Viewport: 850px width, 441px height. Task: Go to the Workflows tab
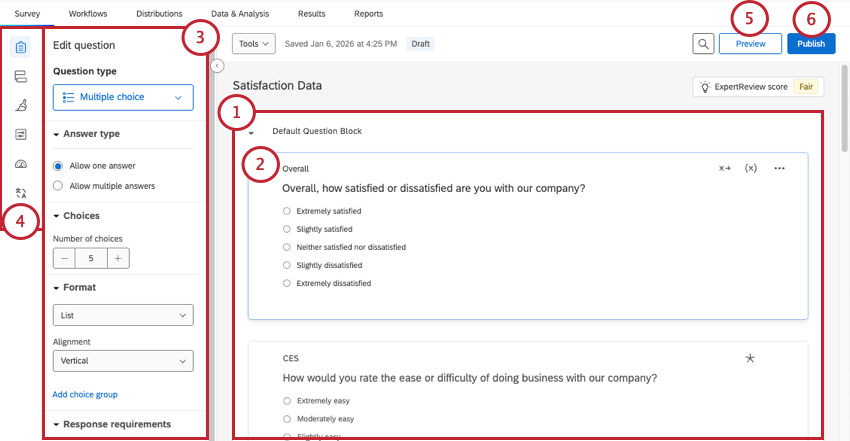[x=88, y=14]
